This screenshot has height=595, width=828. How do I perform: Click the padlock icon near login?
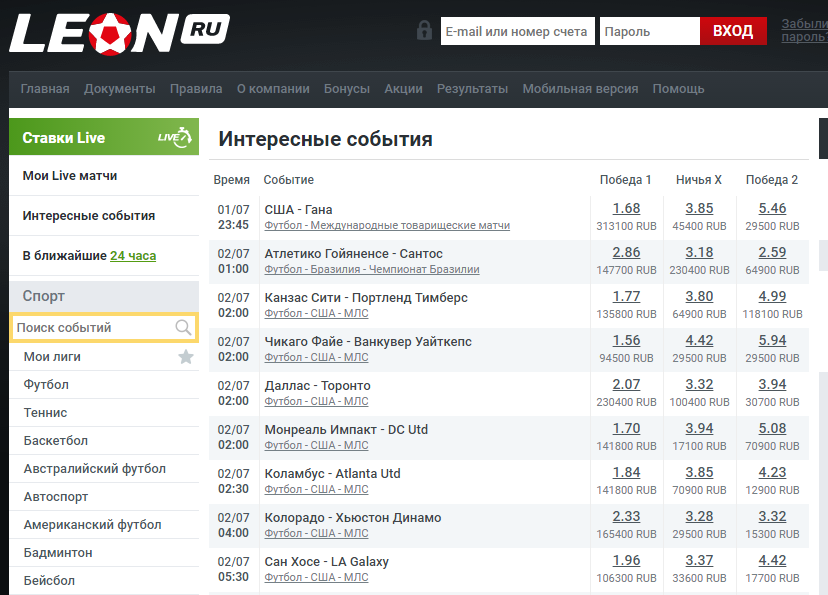pos(424,31)
